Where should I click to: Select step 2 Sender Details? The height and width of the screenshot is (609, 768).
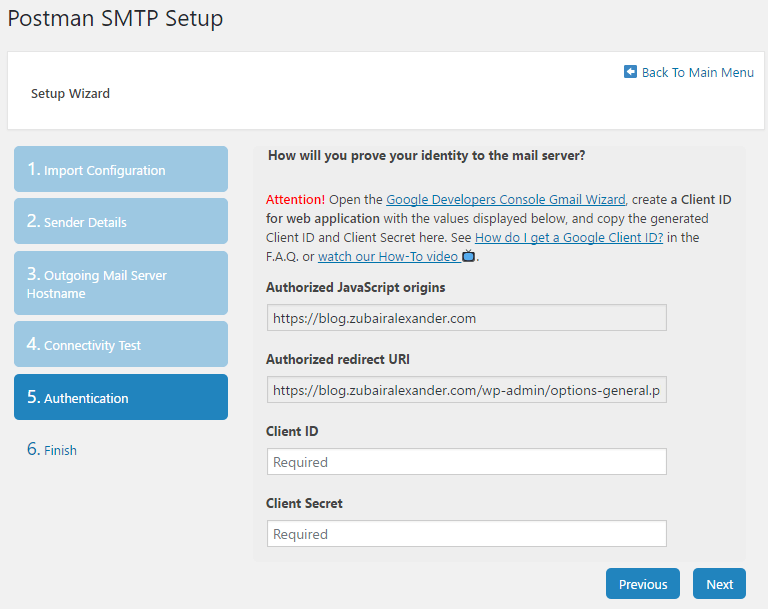[121, 221]
